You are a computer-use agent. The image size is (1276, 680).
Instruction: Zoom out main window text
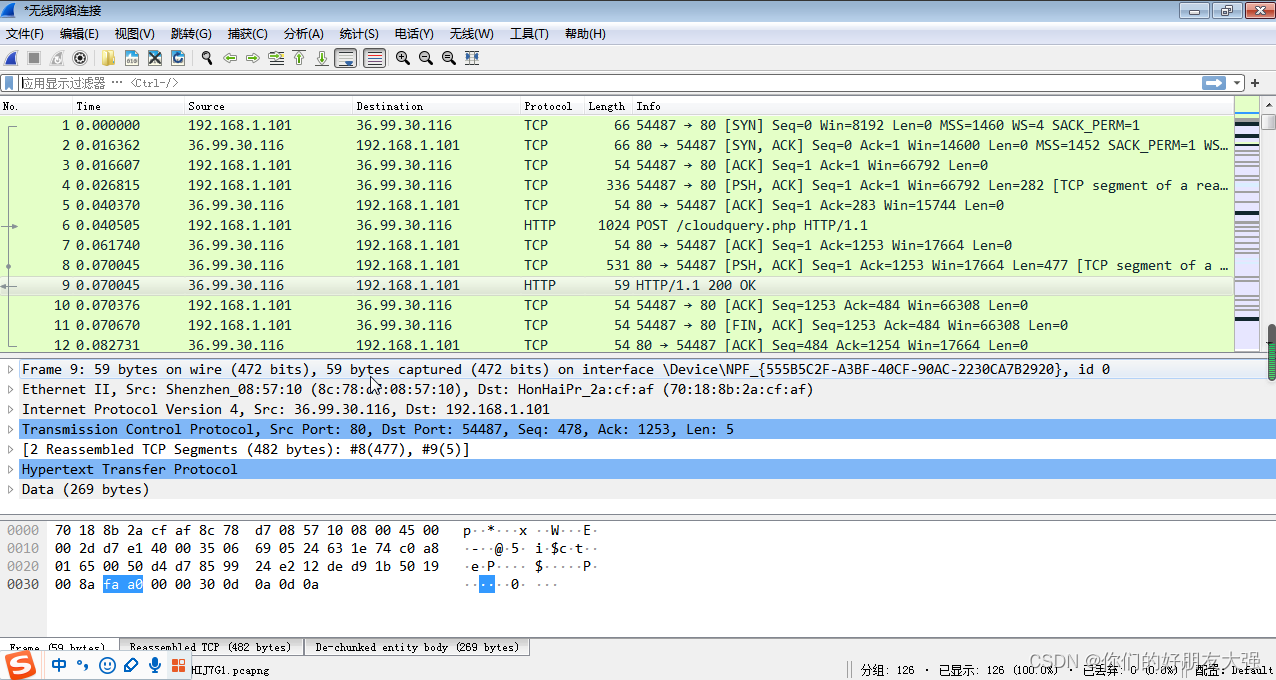(x=426, y=58)
